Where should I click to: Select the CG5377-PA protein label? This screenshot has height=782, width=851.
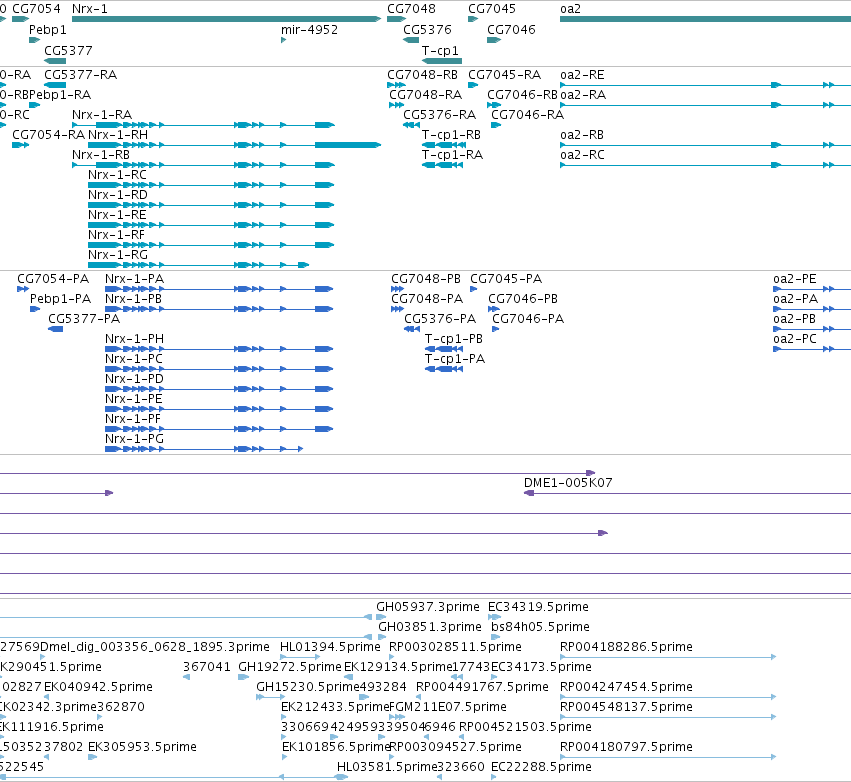click(x=84, y=319)
